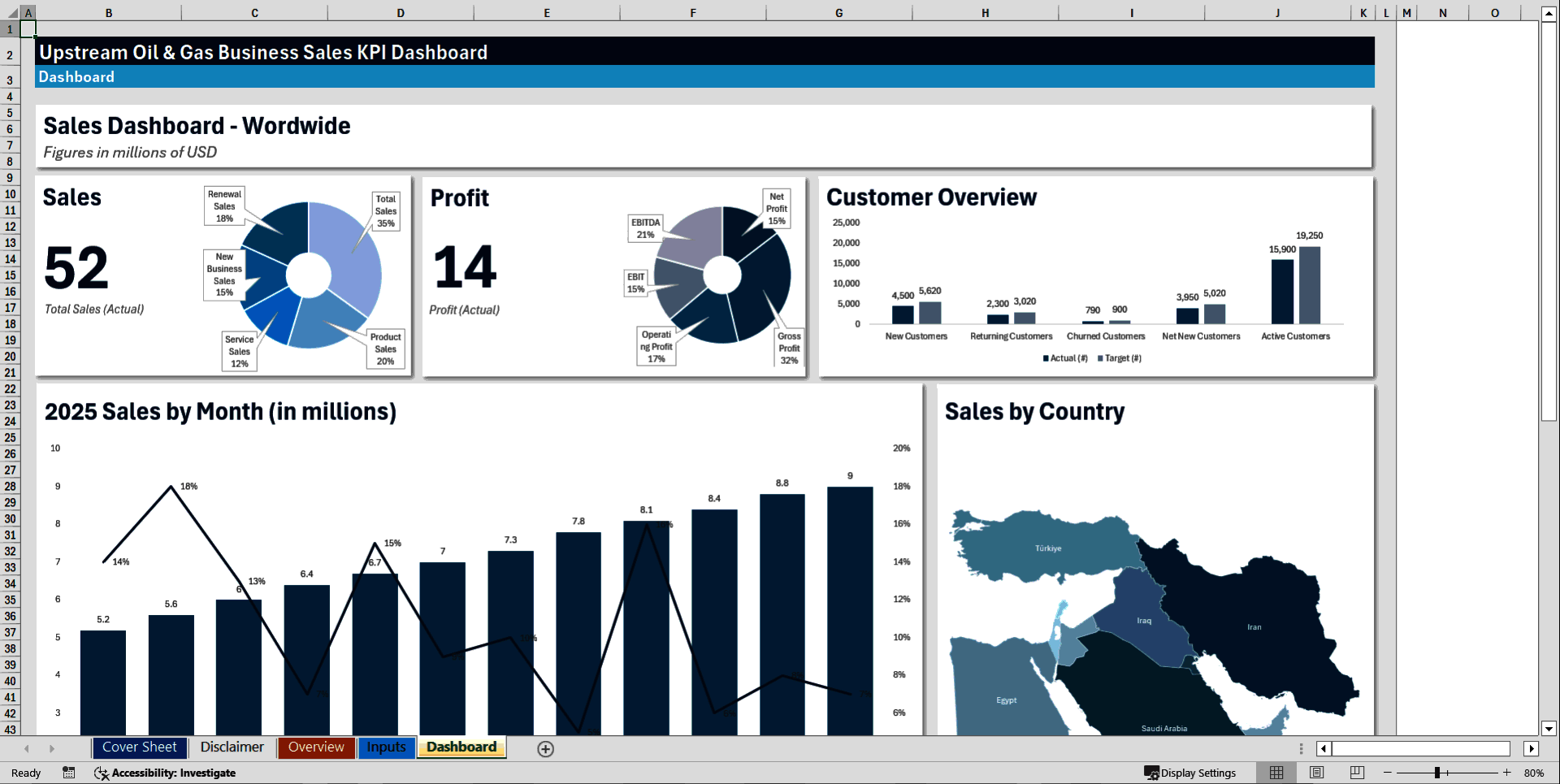Click the vertical scrollbar down arrow
Image resolution: width=1560 pixels, height=784 pixels.
coord(1550,730)
